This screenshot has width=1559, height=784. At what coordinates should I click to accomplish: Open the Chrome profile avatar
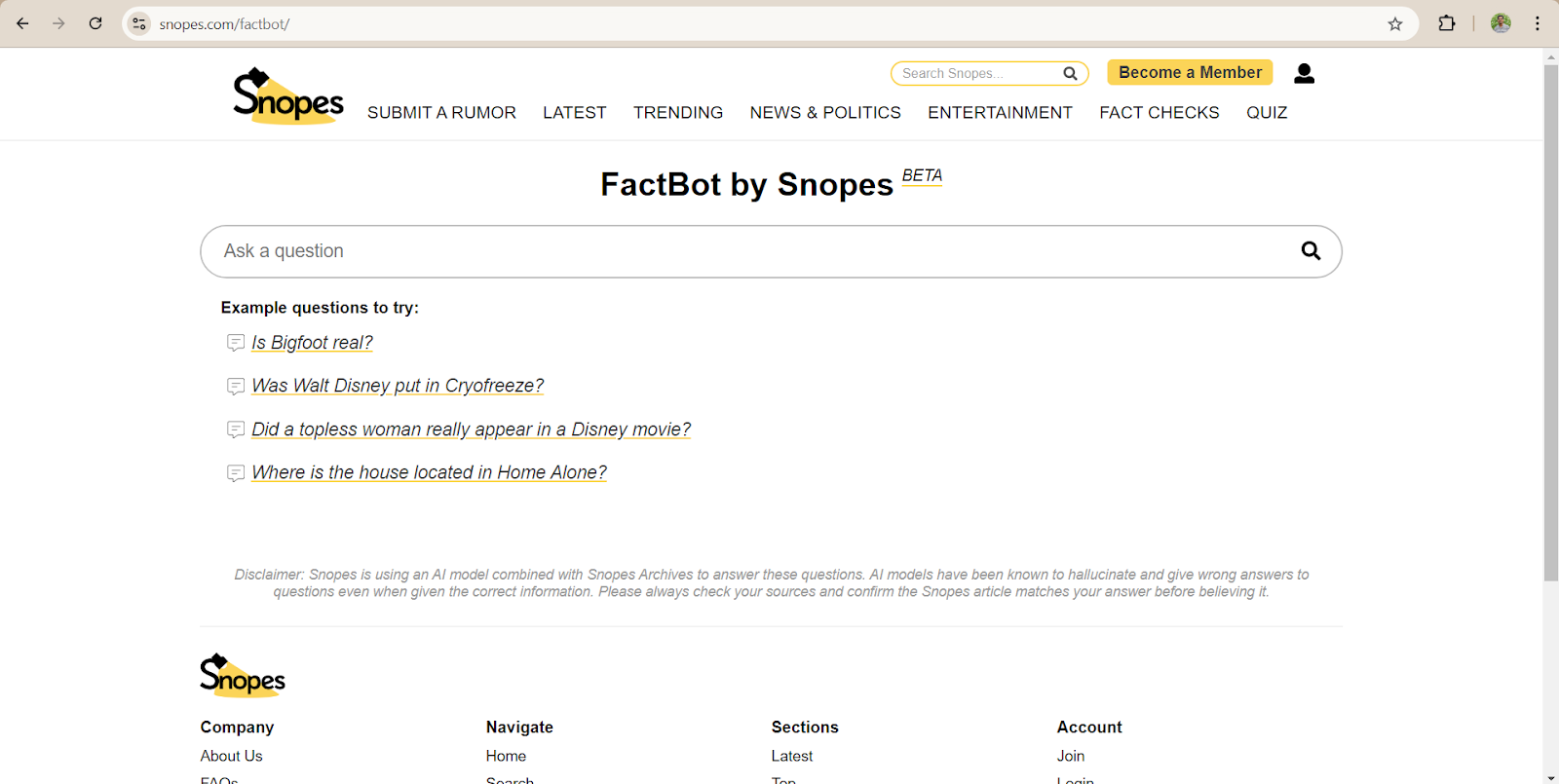click(x=1501, y=23)
